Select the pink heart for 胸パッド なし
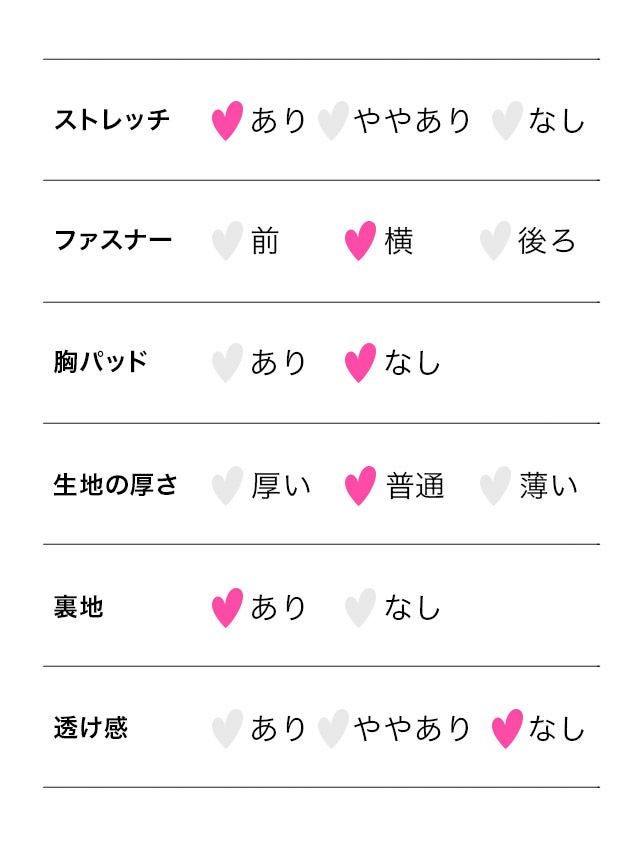Image resolution: width=640 pixels, height=854 pixels. click(360, 363)
